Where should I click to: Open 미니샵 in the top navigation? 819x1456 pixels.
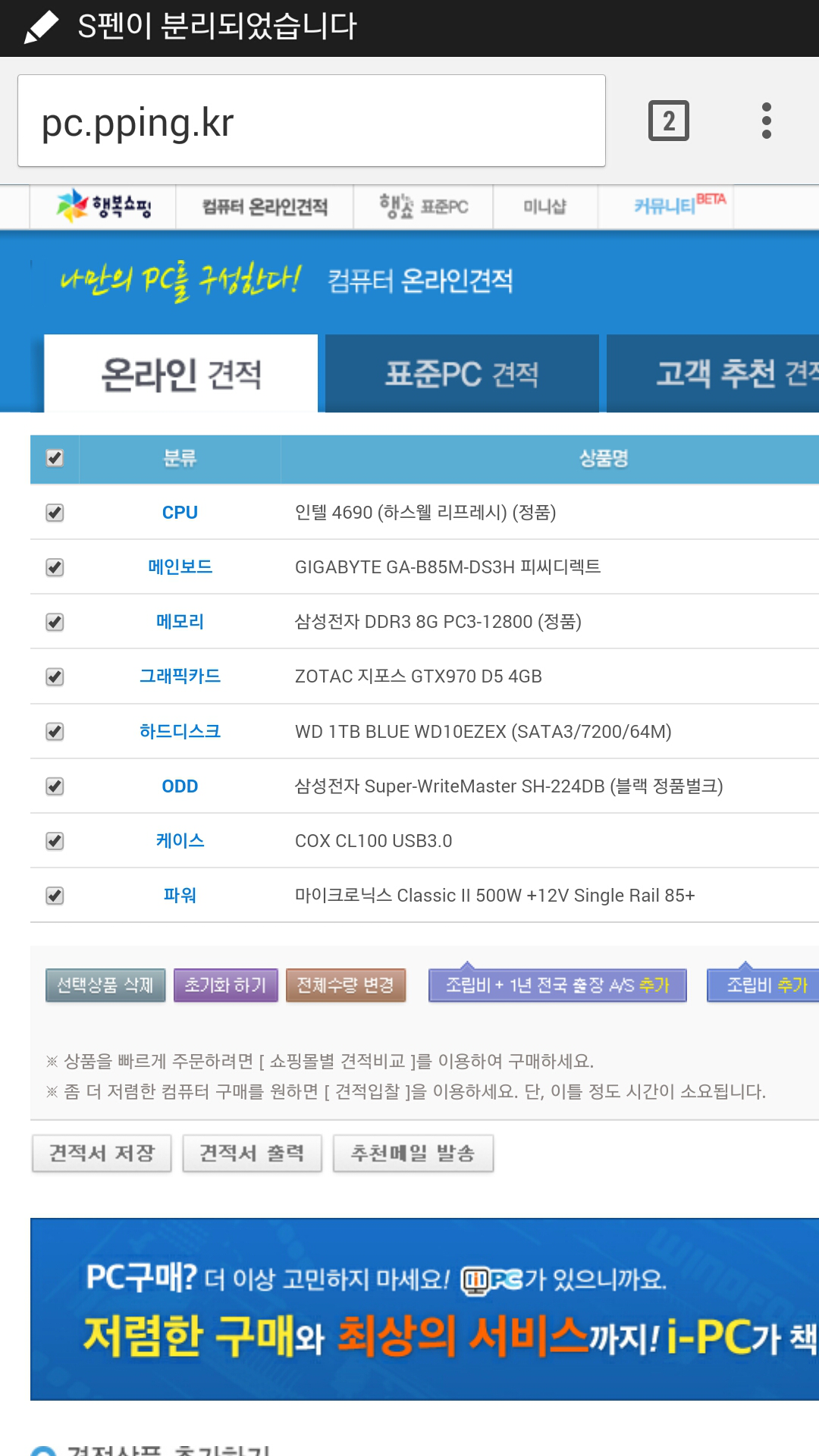(544, 206)
